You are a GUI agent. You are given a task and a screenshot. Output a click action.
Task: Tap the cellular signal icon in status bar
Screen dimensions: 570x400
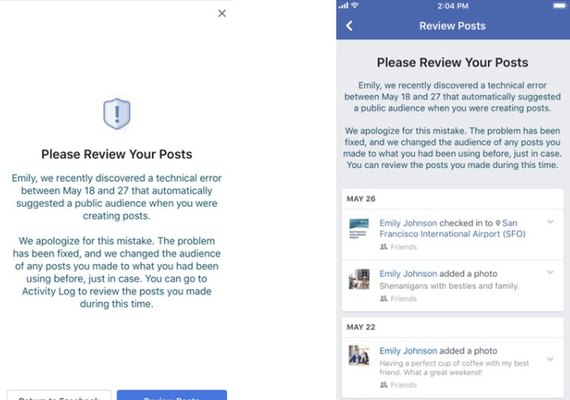[x=343, y=5]
